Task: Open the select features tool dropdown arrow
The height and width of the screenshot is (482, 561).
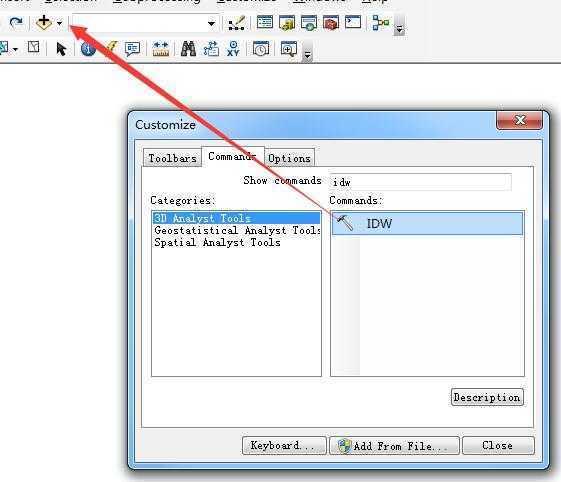Action: pyautogui.click(x=15, y=49)
